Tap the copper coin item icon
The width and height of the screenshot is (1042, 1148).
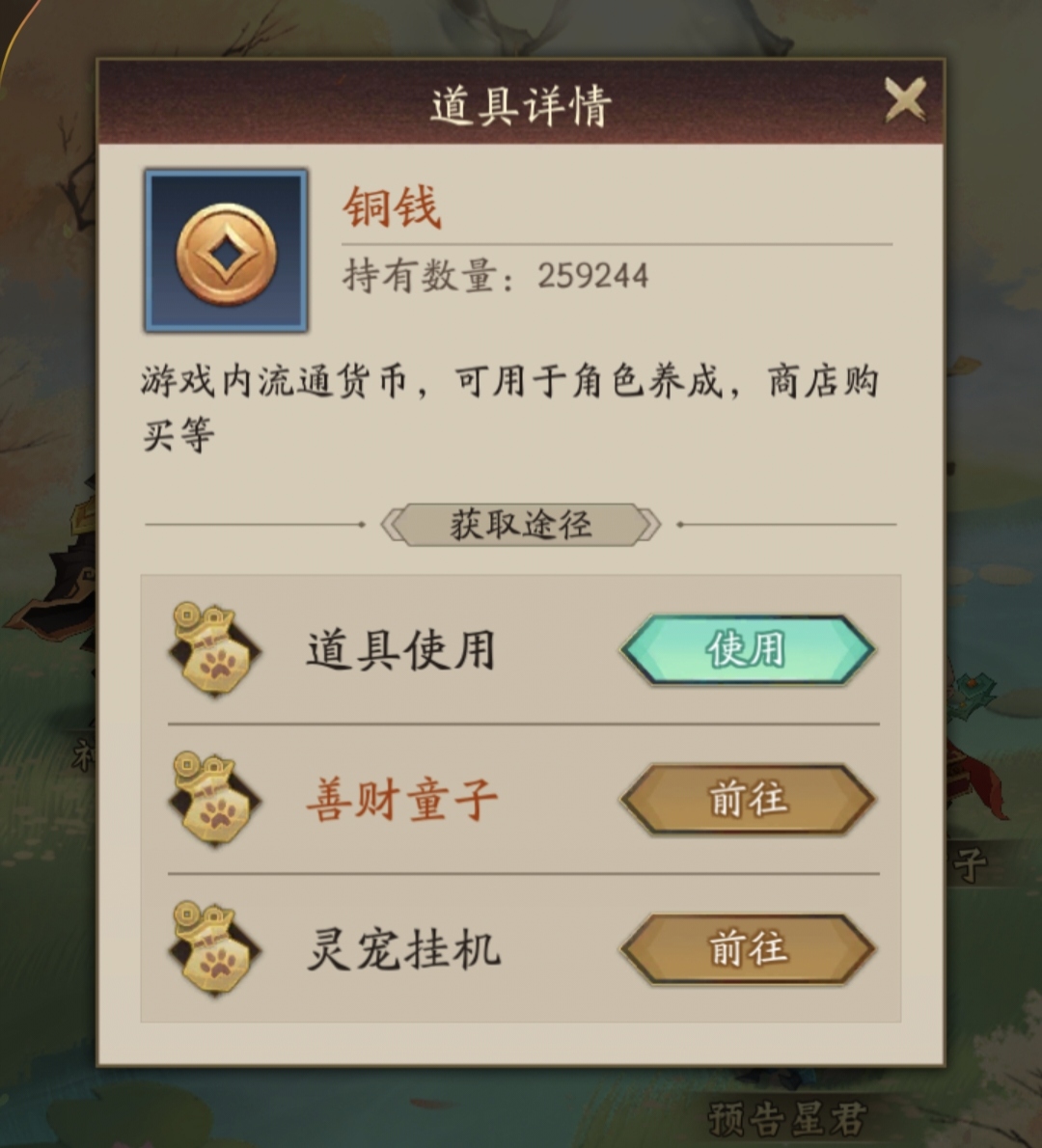click(x=227, y=251)
